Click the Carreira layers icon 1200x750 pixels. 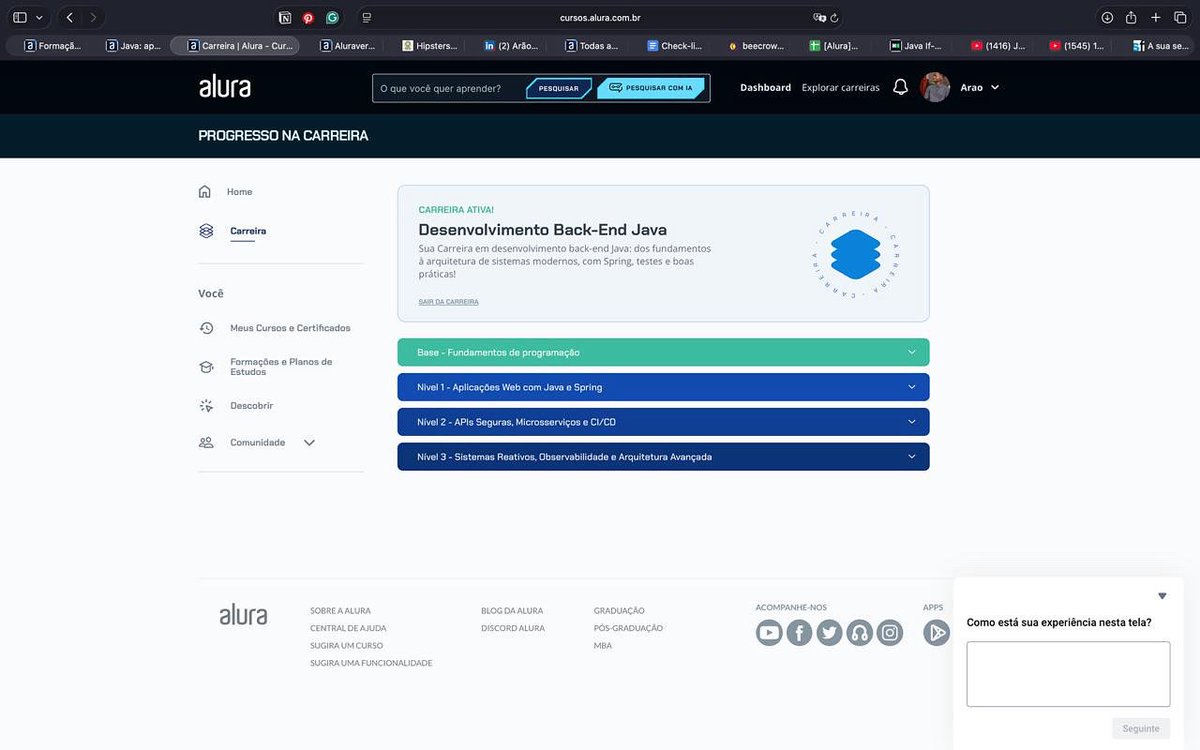[x=206, y=231]
